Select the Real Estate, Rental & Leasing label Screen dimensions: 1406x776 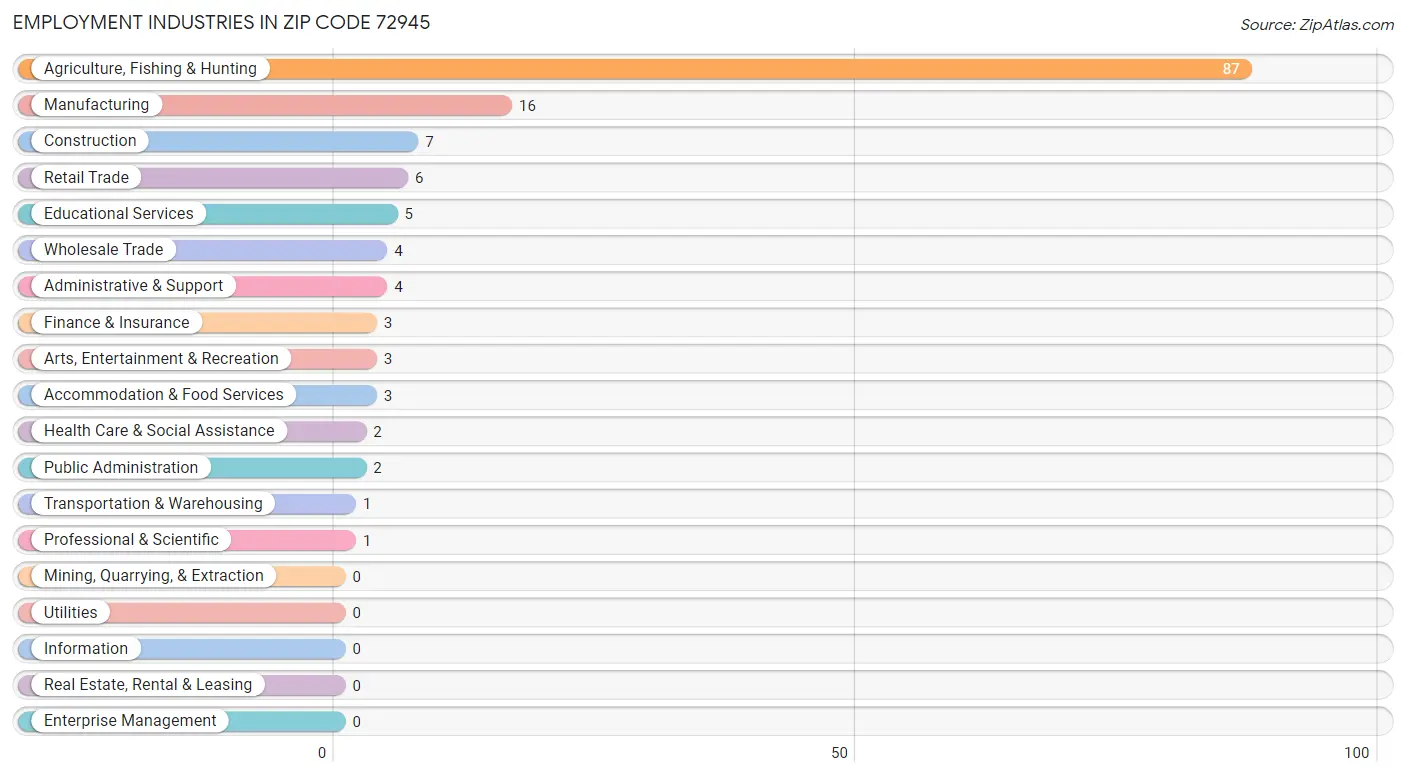tap(148, 685)
